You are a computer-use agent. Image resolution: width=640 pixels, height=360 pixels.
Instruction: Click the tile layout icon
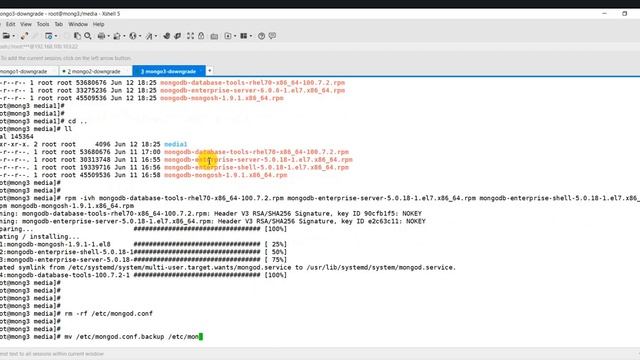(x=244, y=36)
